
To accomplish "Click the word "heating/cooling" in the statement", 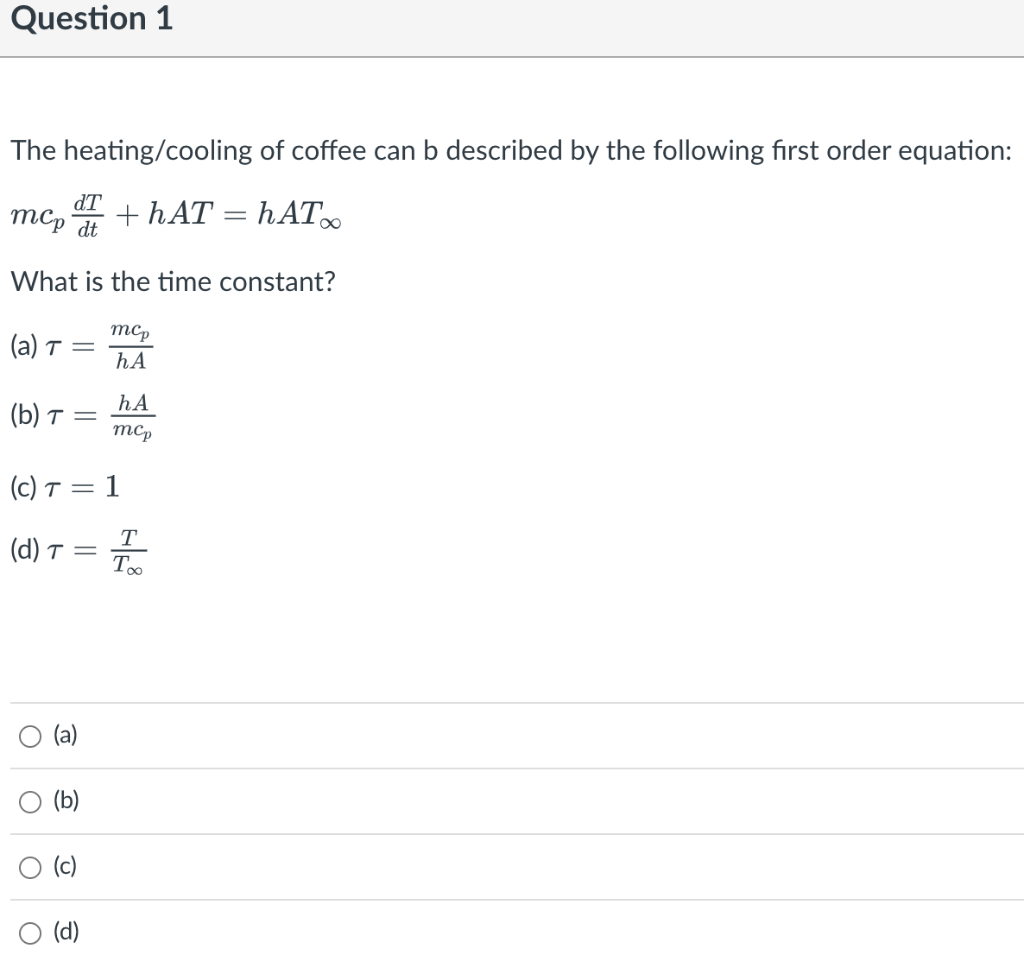I will click(159, 152).
